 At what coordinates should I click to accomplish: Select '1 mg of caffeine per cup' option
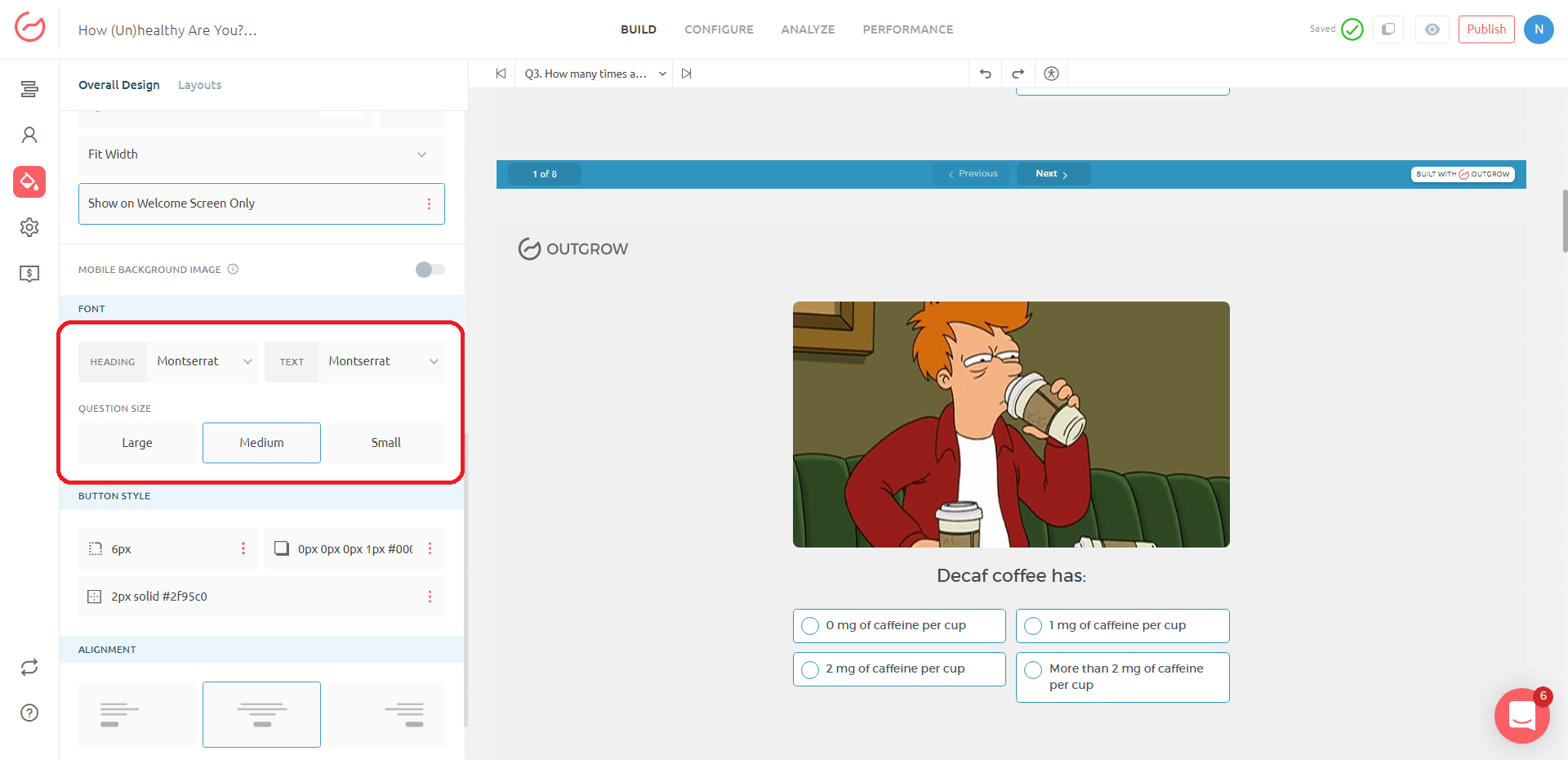click(1123, 626)
